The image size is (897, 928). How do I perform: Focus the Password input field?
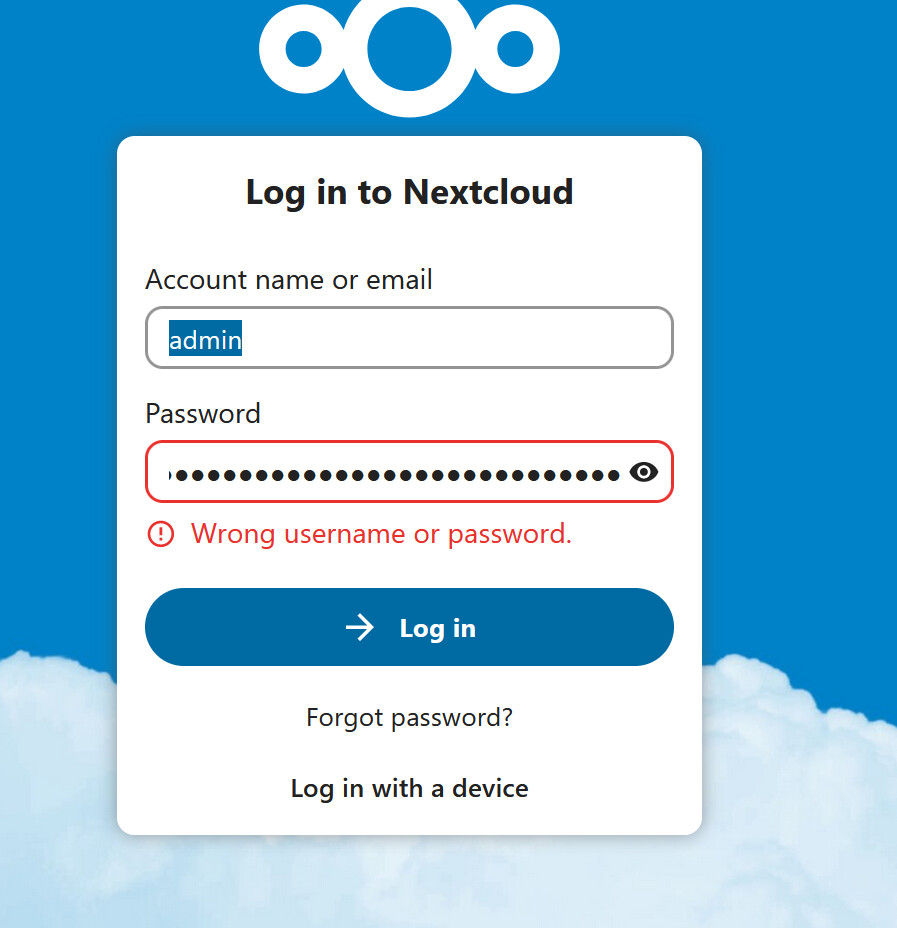[x=409, y=472]
